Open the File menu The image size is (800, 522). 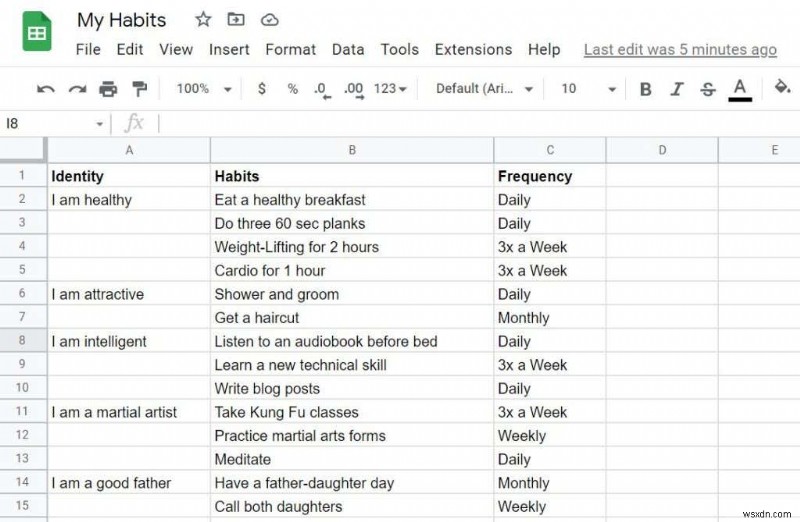[88, 49]
